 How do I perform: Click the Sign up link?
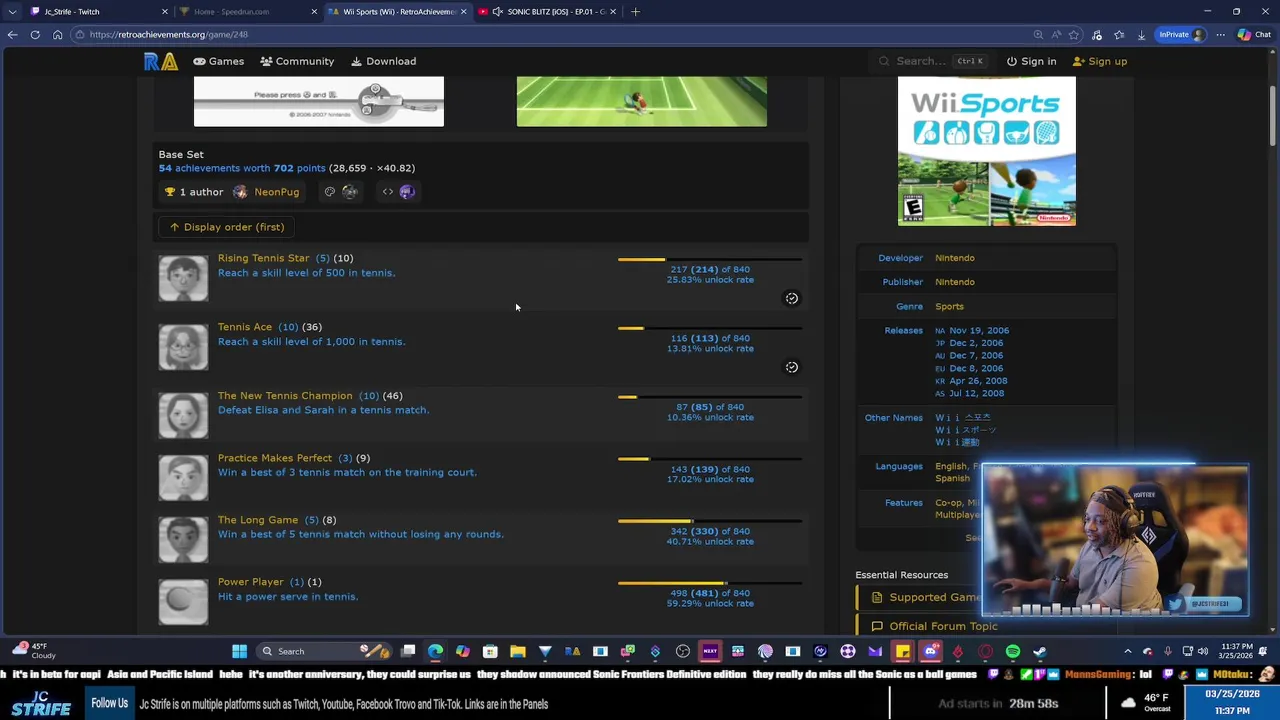(1099, 61)
